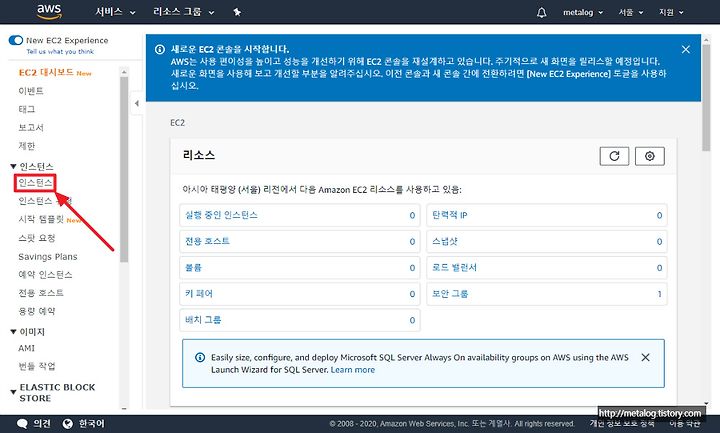
Task: Open 시작 템플릿 in the sidebar
Action: click(41, 219)
